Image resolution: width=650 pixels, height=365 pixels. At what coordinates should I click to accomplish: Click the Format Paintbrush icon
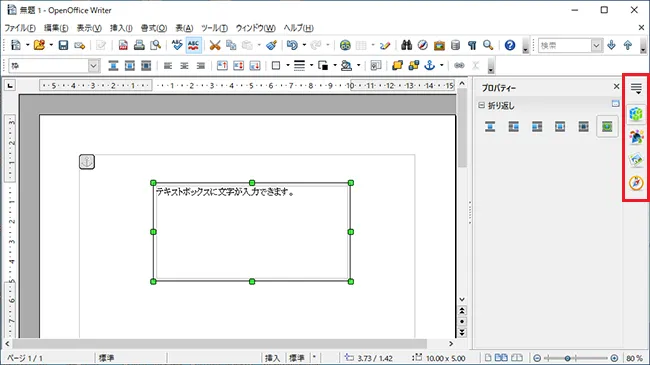pyautogui.click(x=272, y=45)
